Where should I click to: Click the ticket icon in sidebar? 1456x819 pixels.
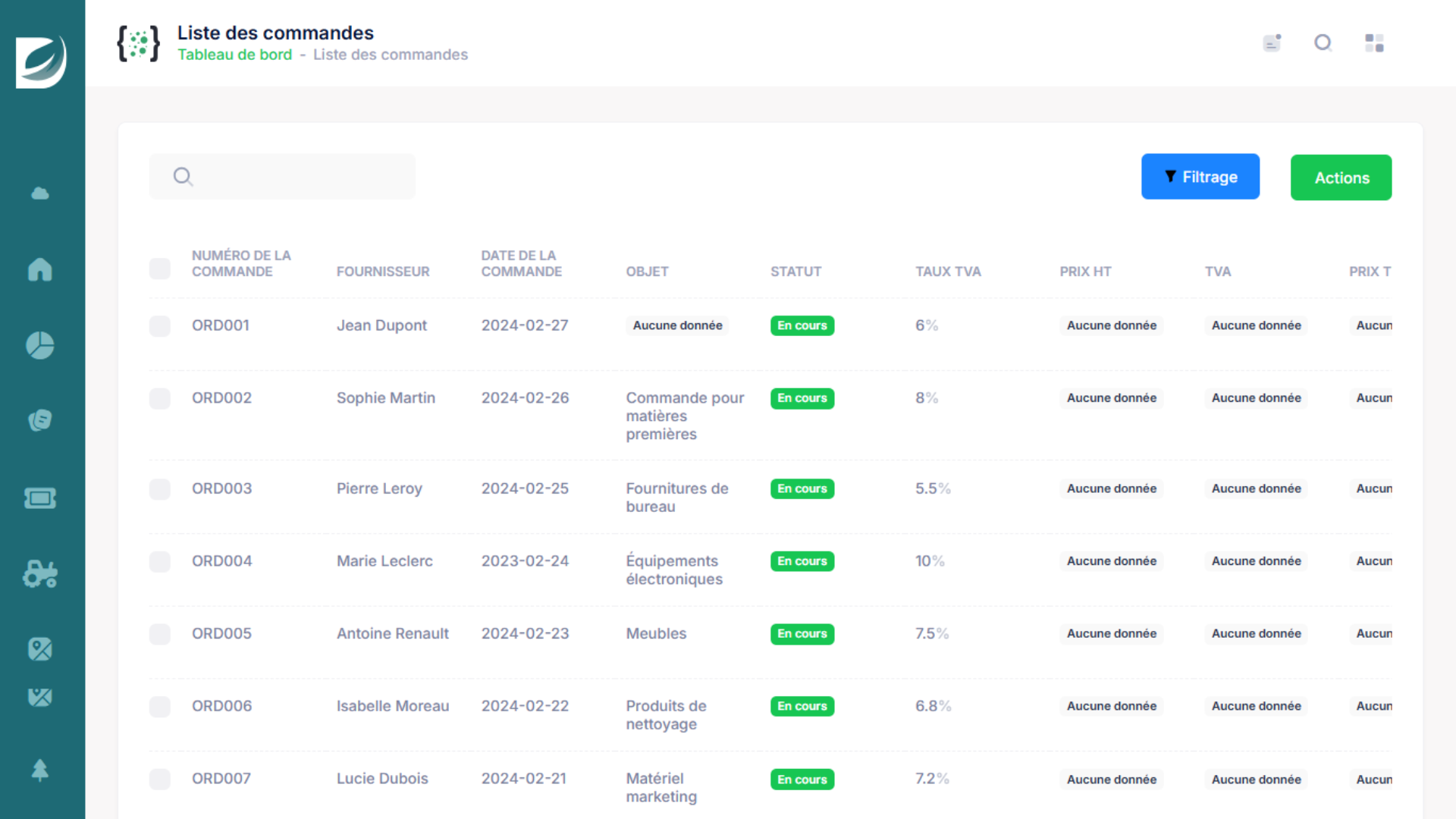point(40,498)
